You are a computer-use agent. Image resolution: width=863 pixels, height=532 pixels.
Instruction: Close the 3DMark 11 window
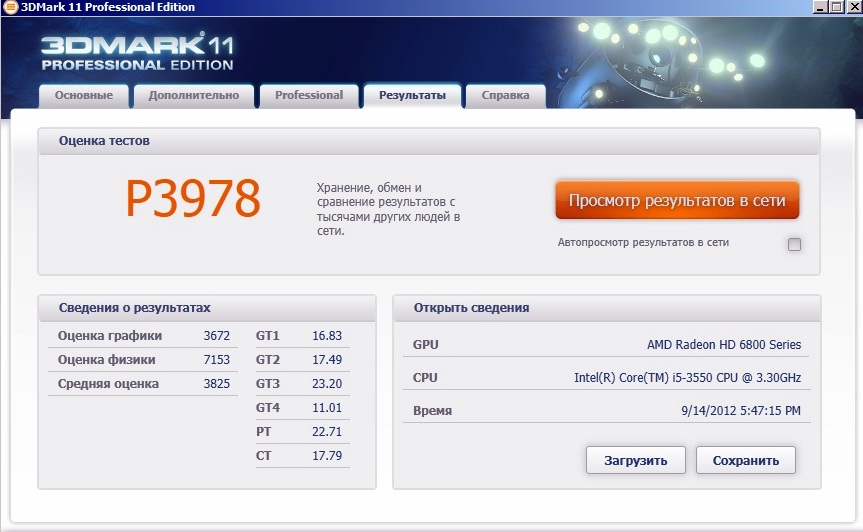point(853,7)
